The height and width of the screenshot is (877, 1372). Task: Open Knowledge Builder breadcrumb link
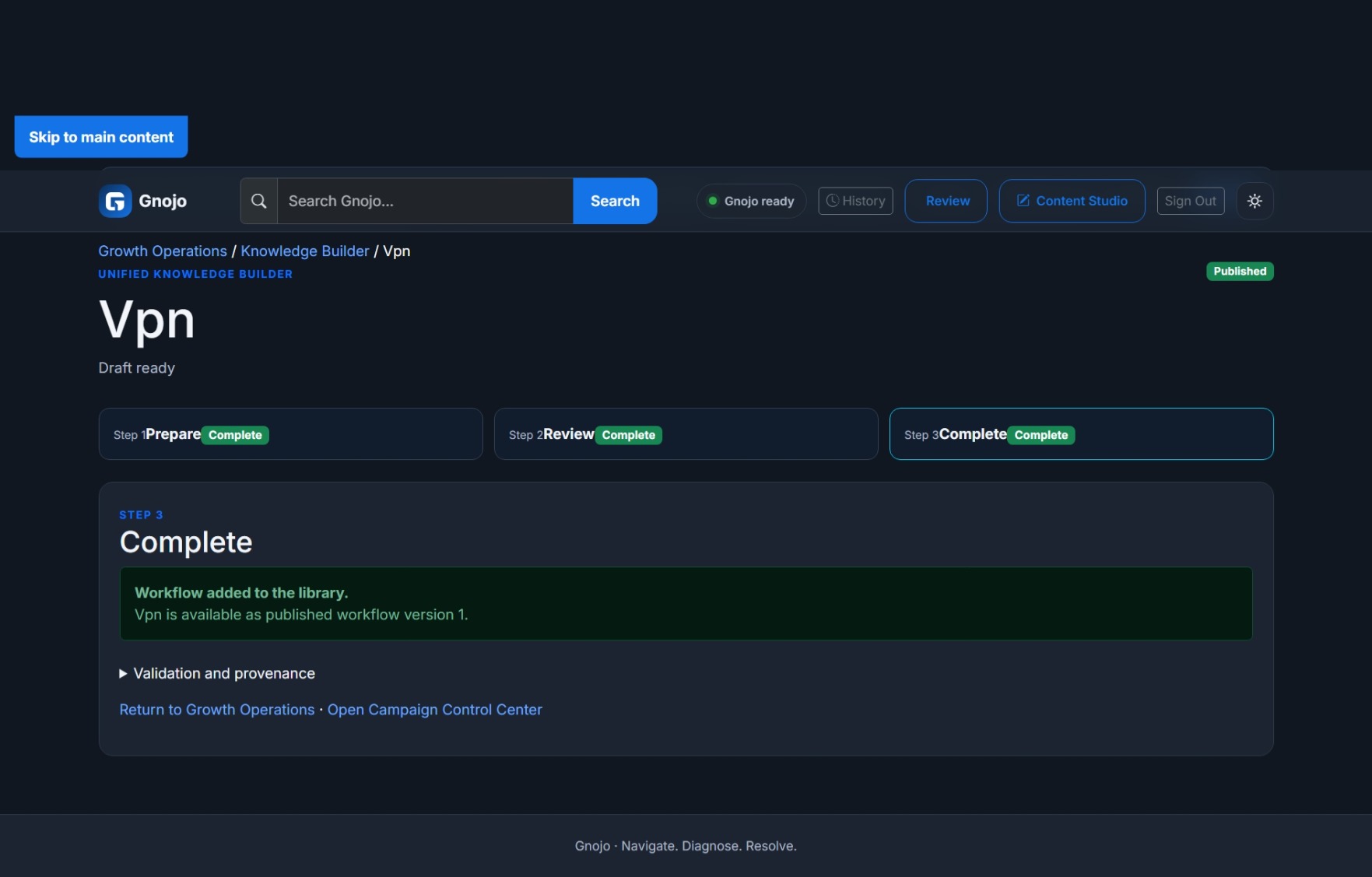(x=305, y=251)
